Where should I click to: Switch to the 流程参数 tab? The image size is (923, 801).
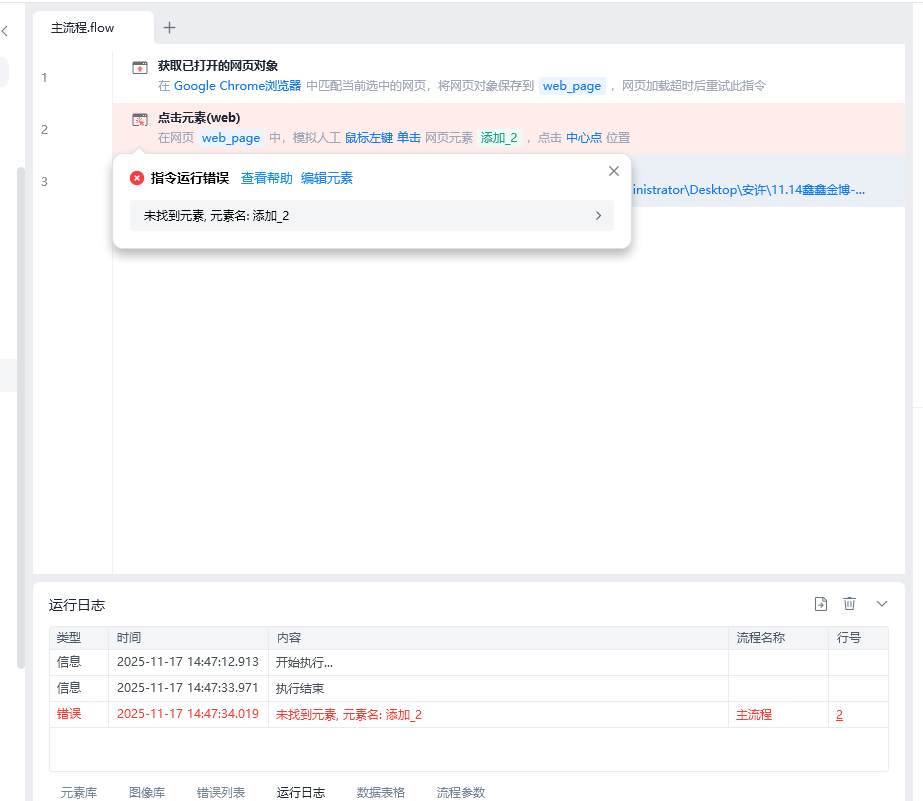(461, 792)
